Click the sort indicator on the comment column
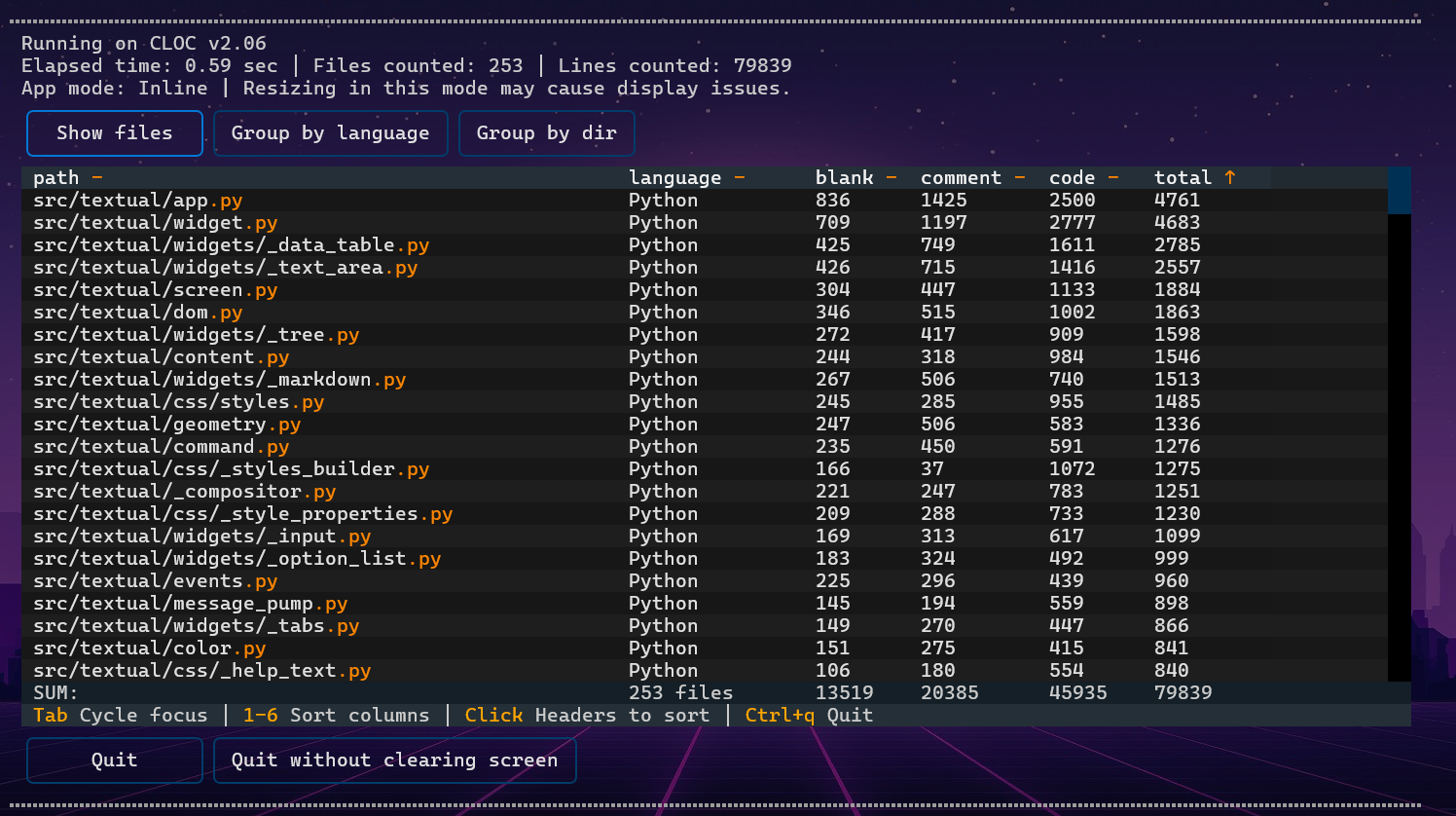 (1019, 177)
